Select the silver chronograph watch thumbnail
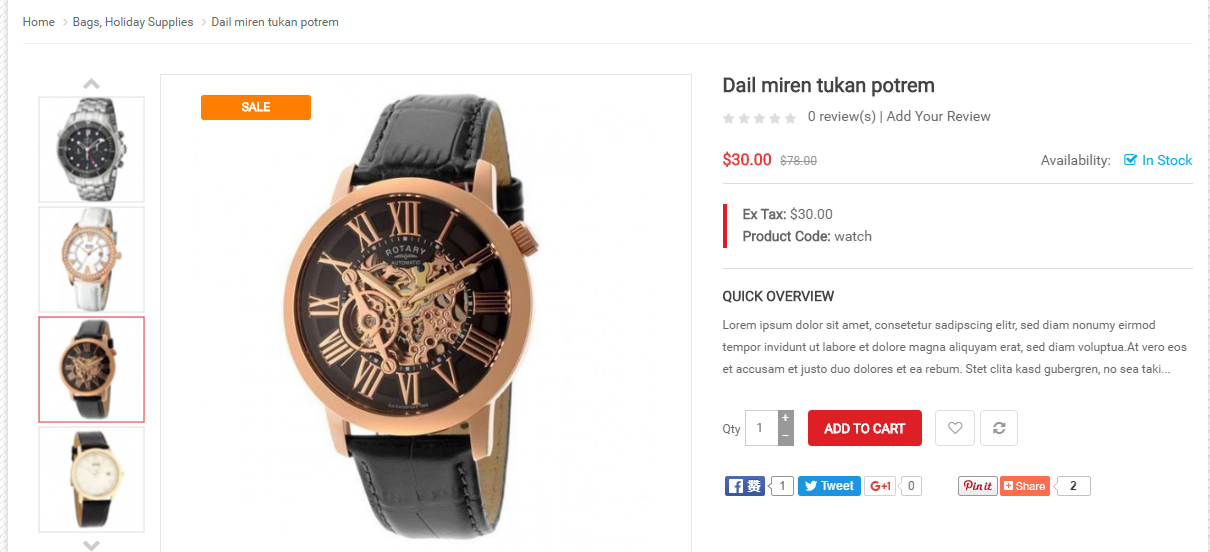Screen dimensions: 1210x552 [91, 149]
